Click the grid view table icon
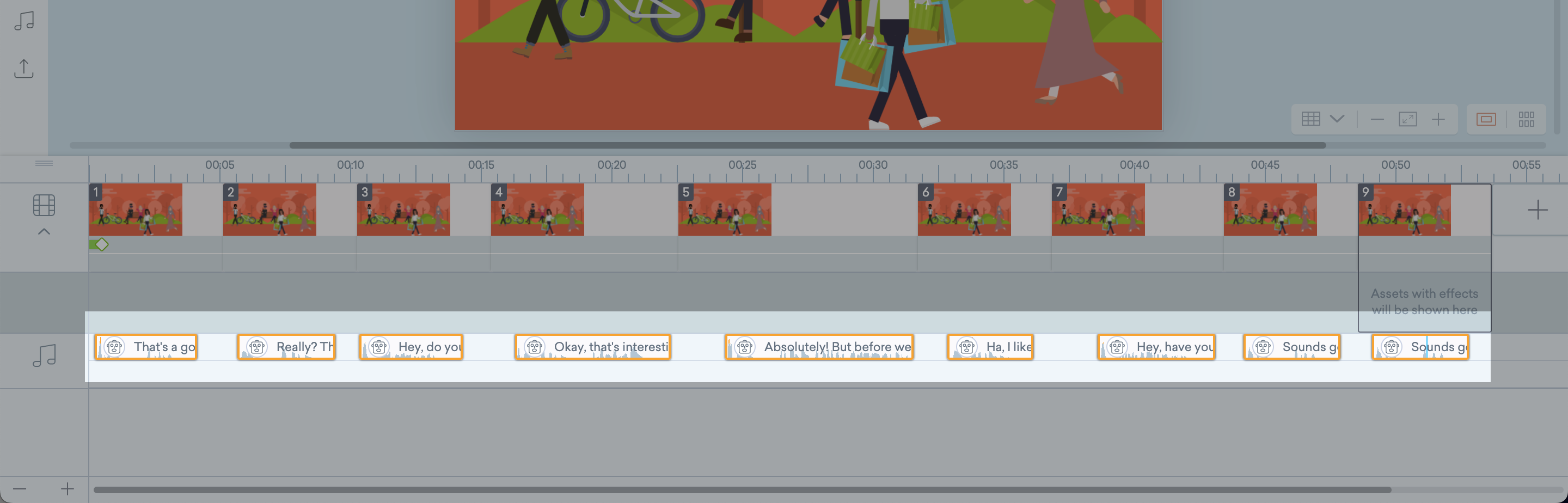The height and width of the screenshot is (503, 1568). 1310,119
